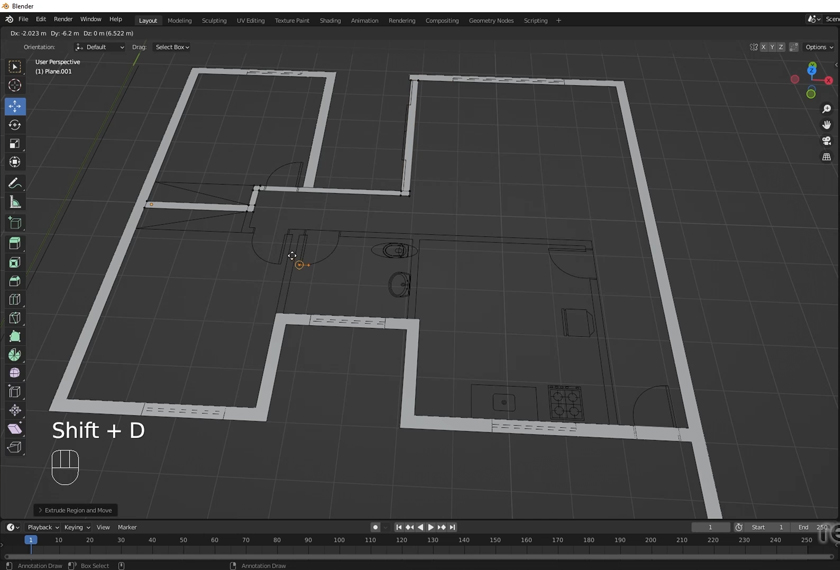Toggle Z axis mirror
The width and height of the screenshot is (840, 570).
point(780,47)
